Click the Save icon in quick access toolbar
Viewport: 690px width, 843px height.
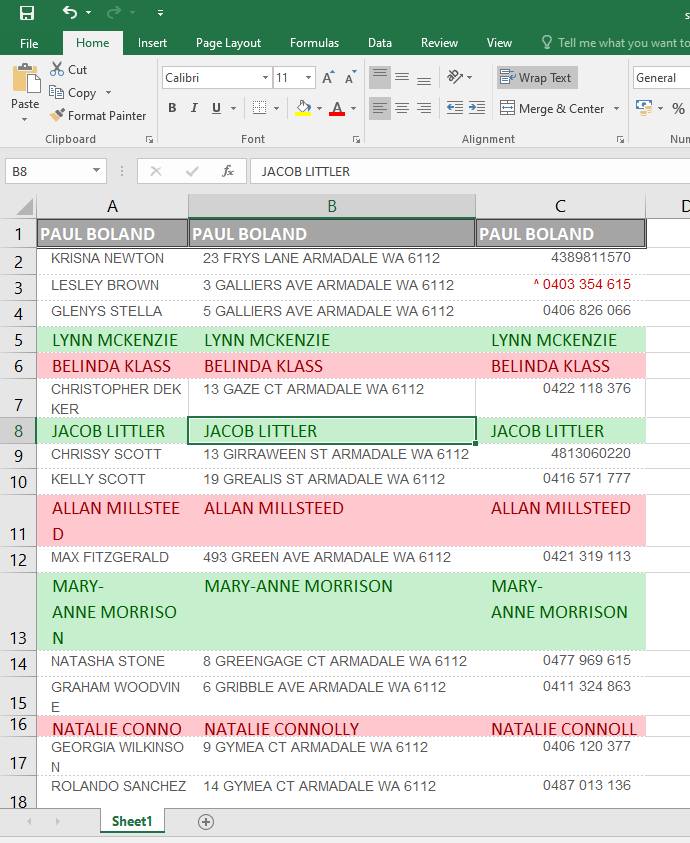coord(26,12)
